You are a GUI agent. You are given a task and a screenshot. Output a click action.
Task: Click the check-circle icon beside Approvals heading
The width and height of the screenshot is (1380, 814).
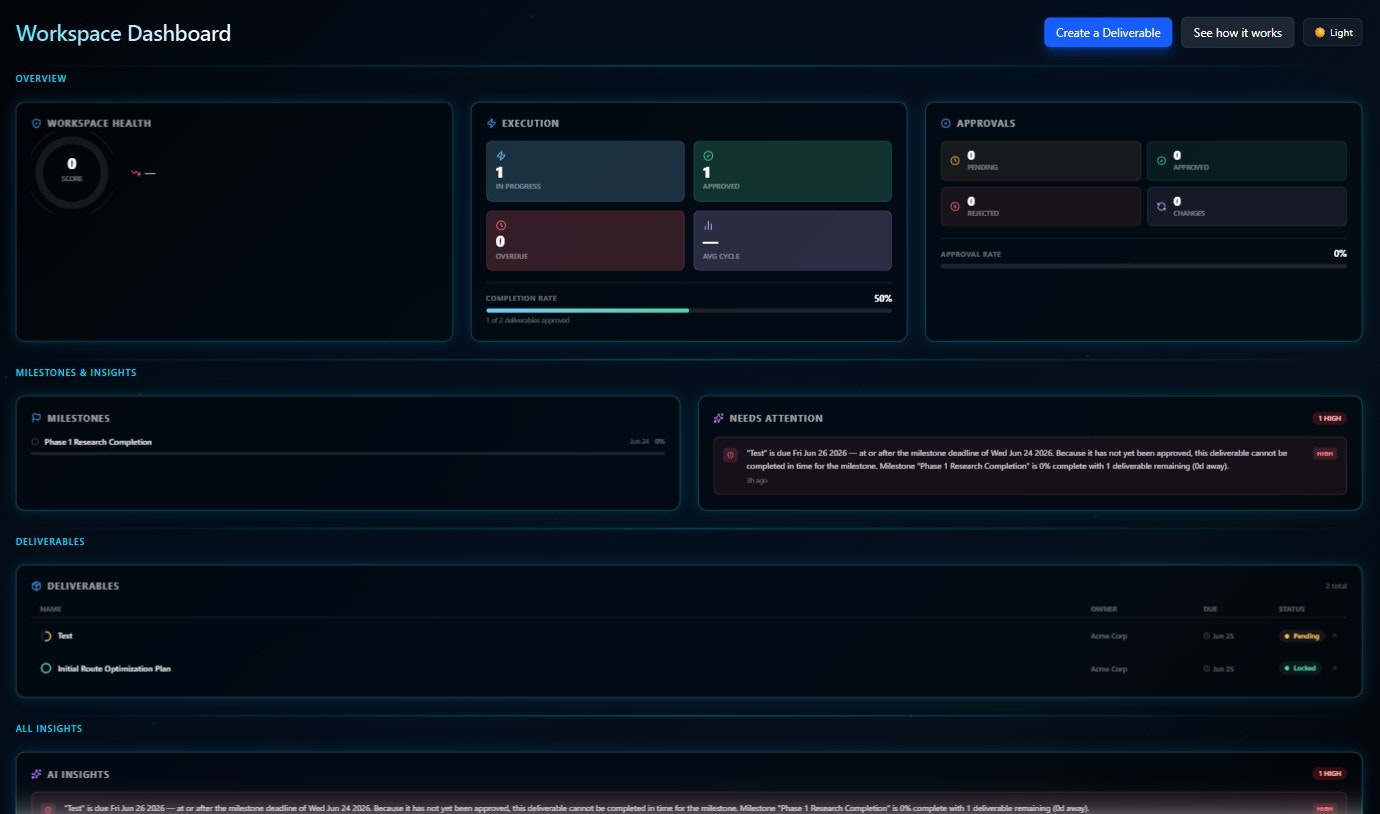946,123
